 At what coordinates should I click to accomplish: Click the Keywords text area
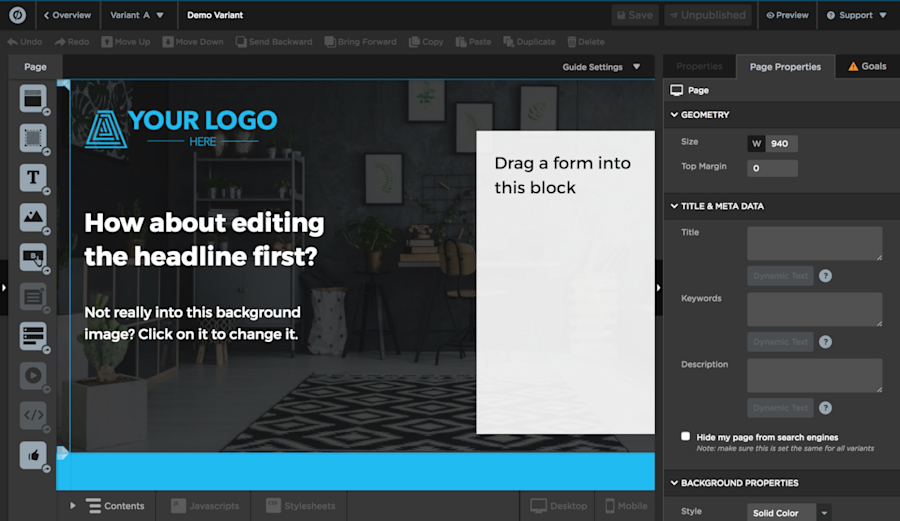[814, 309]
